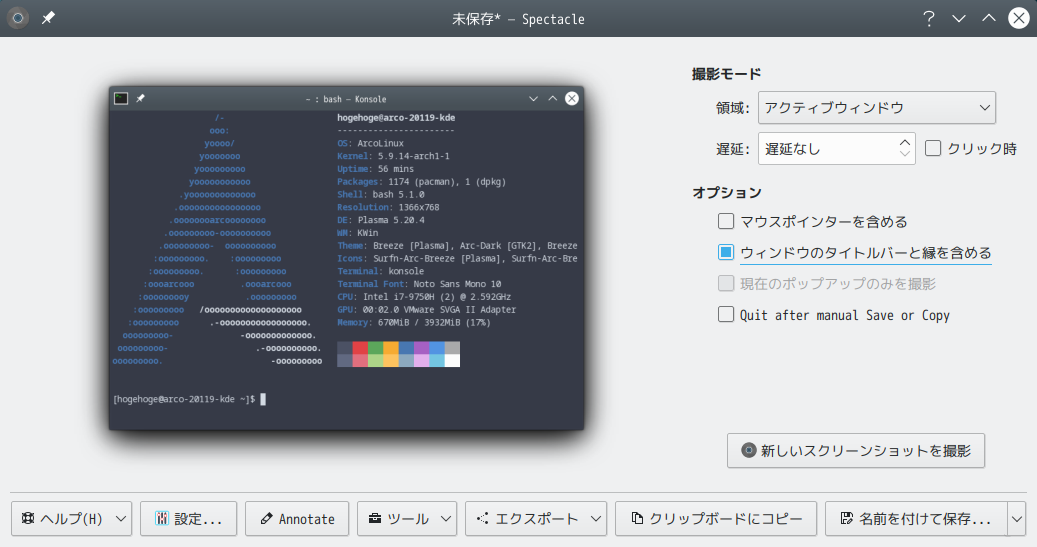
Task: Open the エクスポート export menu
Action: pos(536,519)
